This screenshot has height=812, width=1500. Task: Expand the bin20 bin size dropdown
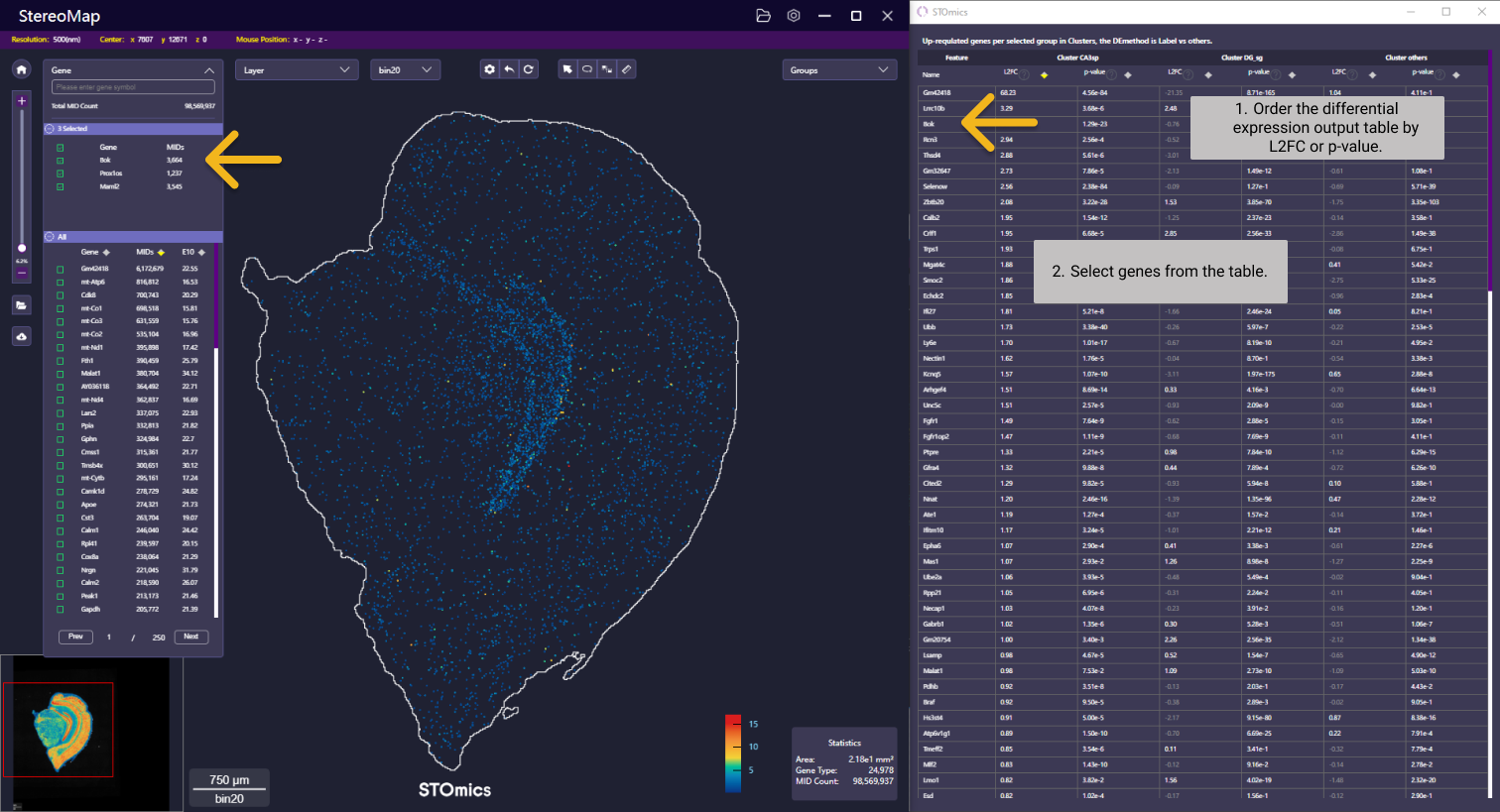coord(405,70)
